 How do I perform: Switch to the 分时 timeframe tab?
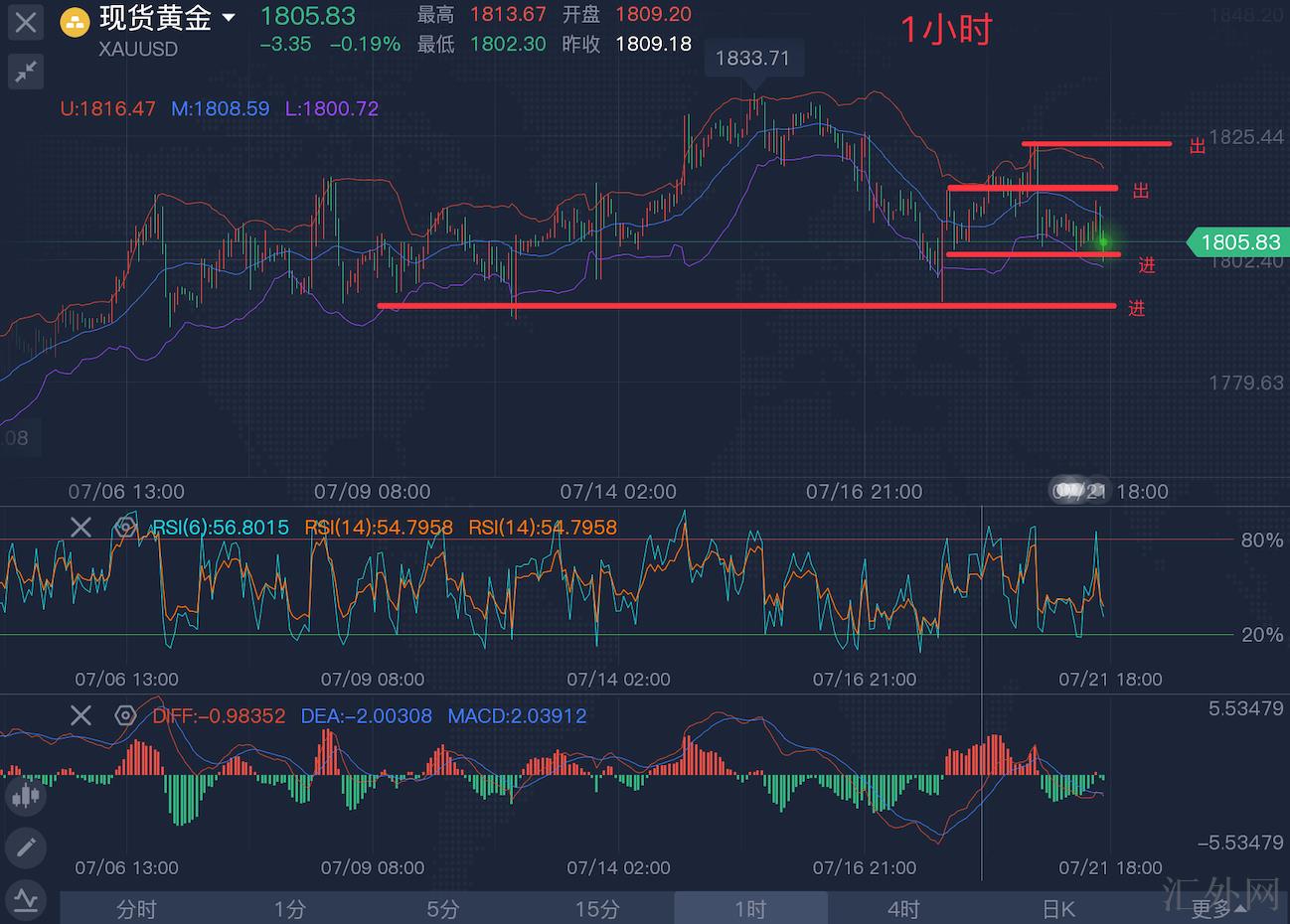point(136,908)
